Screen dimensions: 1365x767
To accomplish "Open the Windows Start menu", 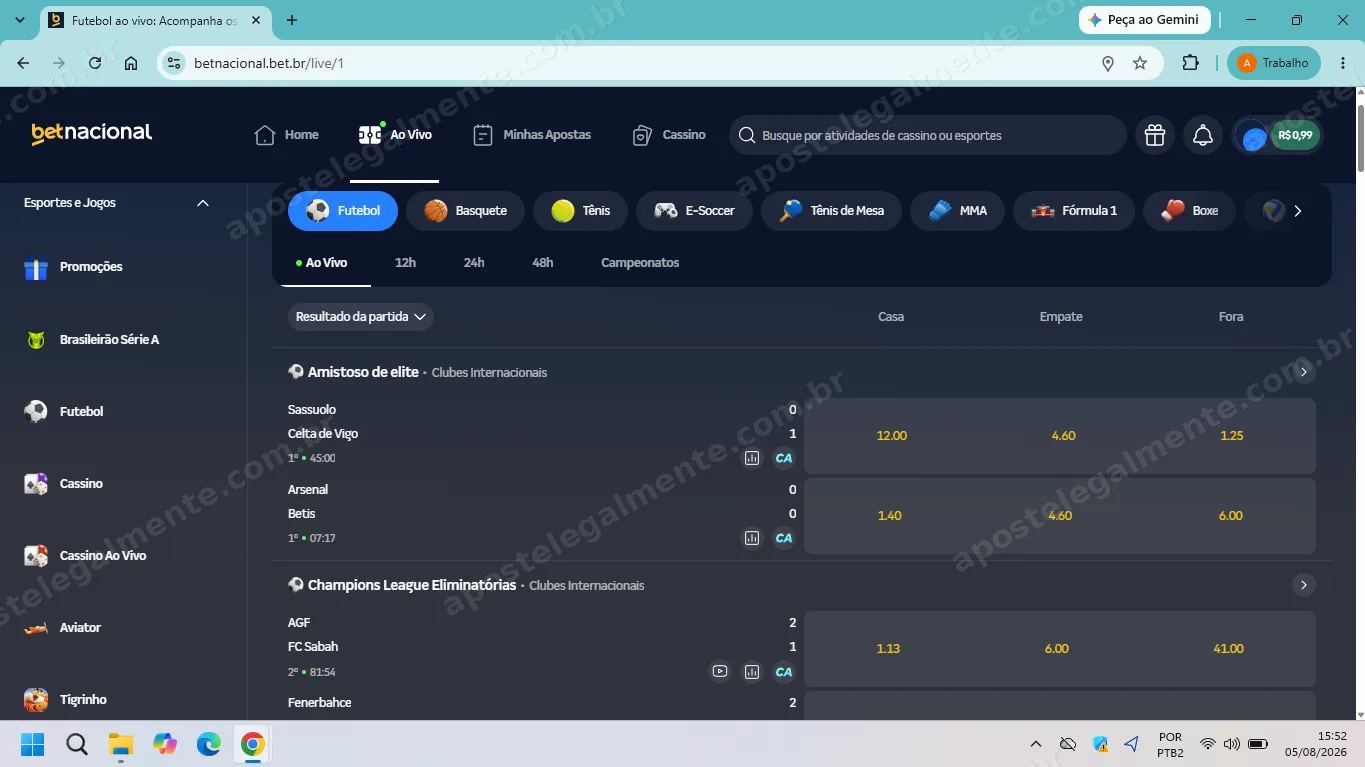I will [x=33, y=744].
